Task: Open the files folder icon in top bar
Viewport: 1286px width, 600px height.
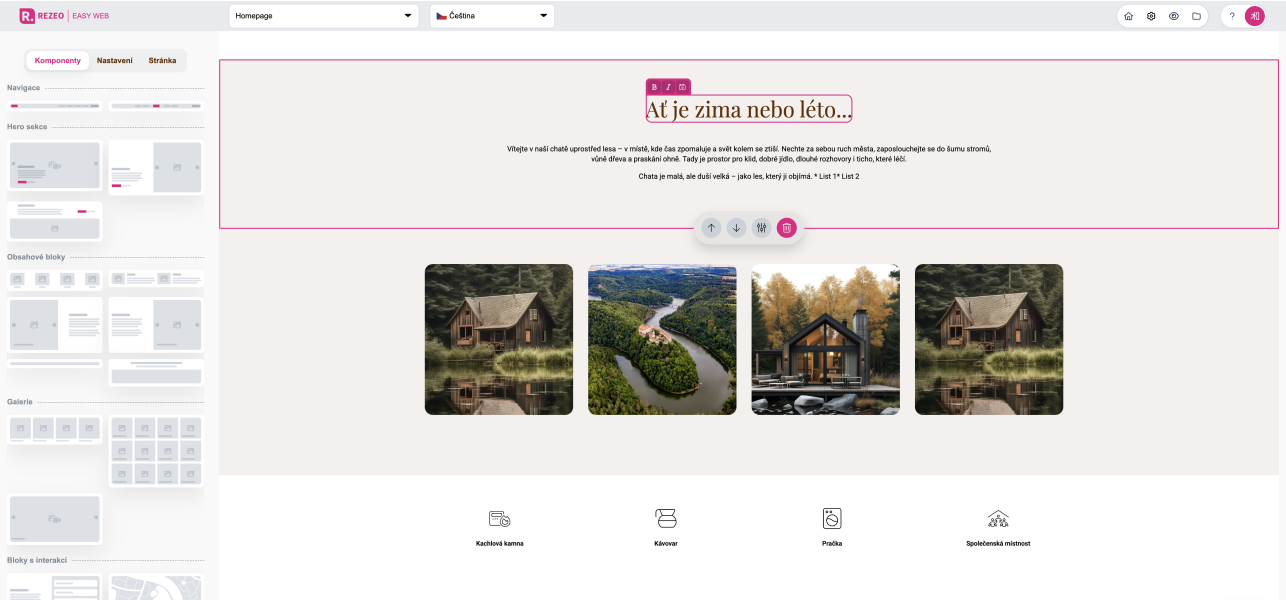Action: [x=1195, y=16]
